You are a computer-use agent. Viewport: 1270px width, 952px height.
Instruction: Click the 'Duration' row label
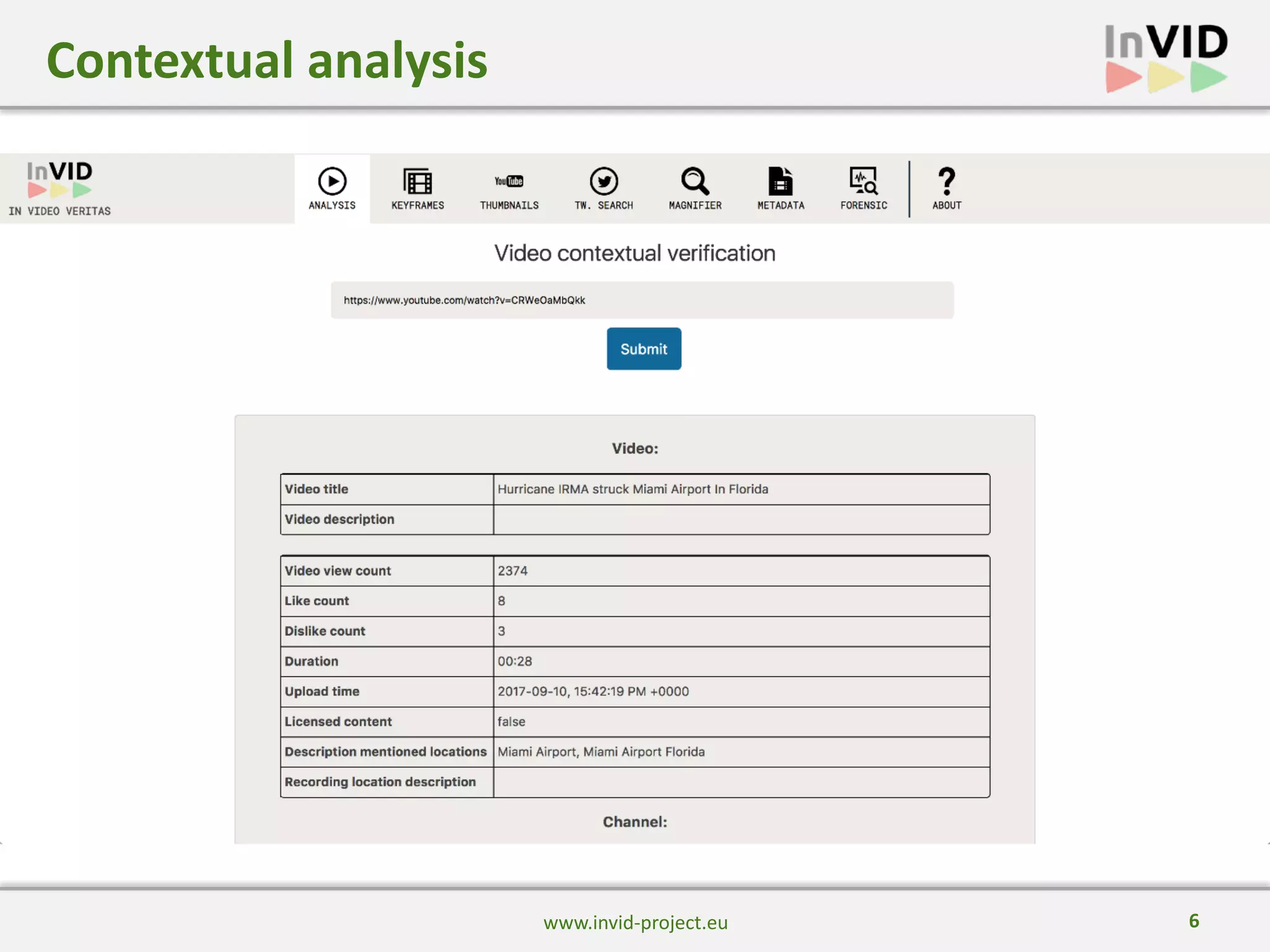311,661
